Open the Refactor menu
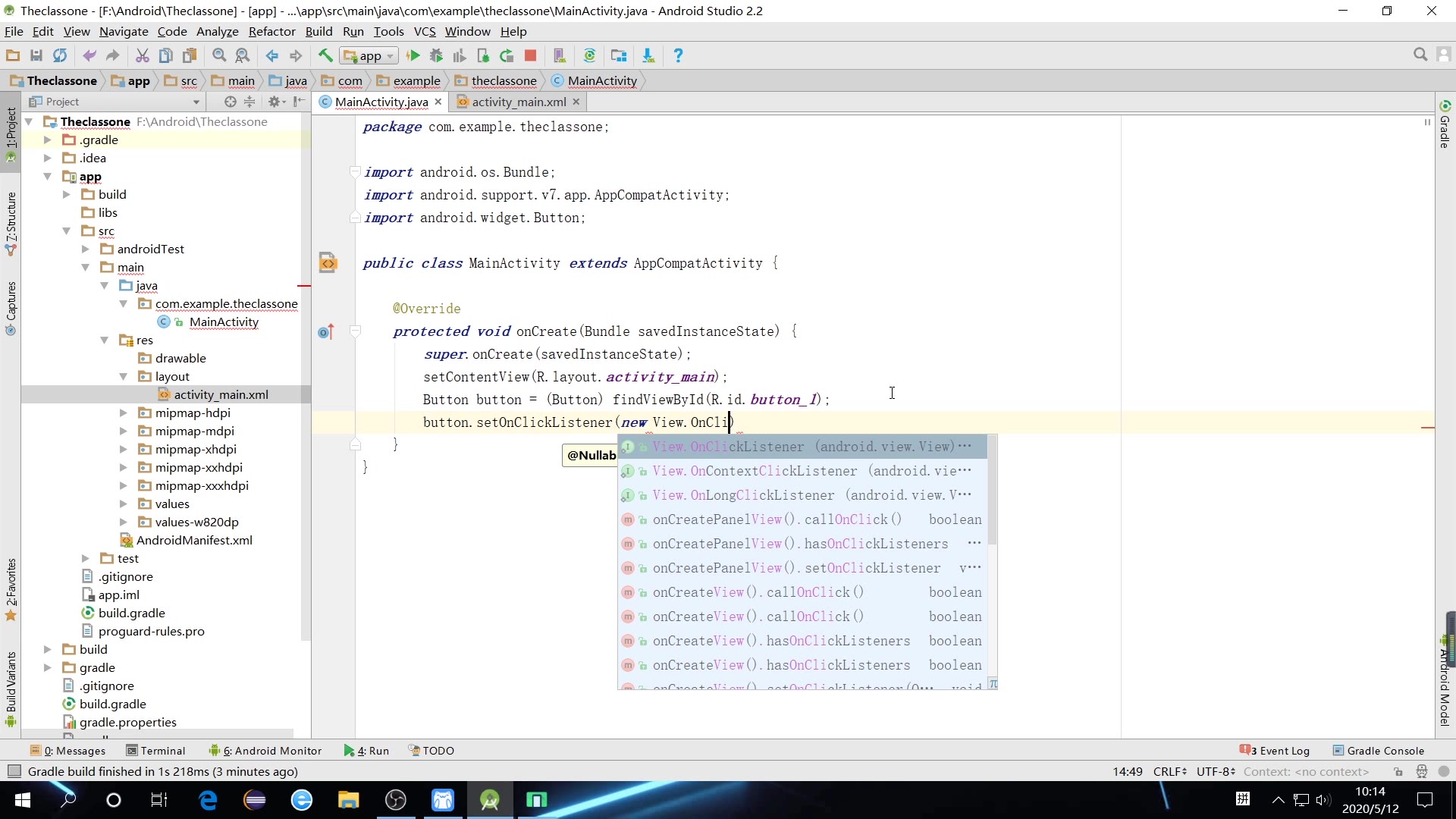The height and width of the screenshot is (819, 1456). (x=271, y=31)
